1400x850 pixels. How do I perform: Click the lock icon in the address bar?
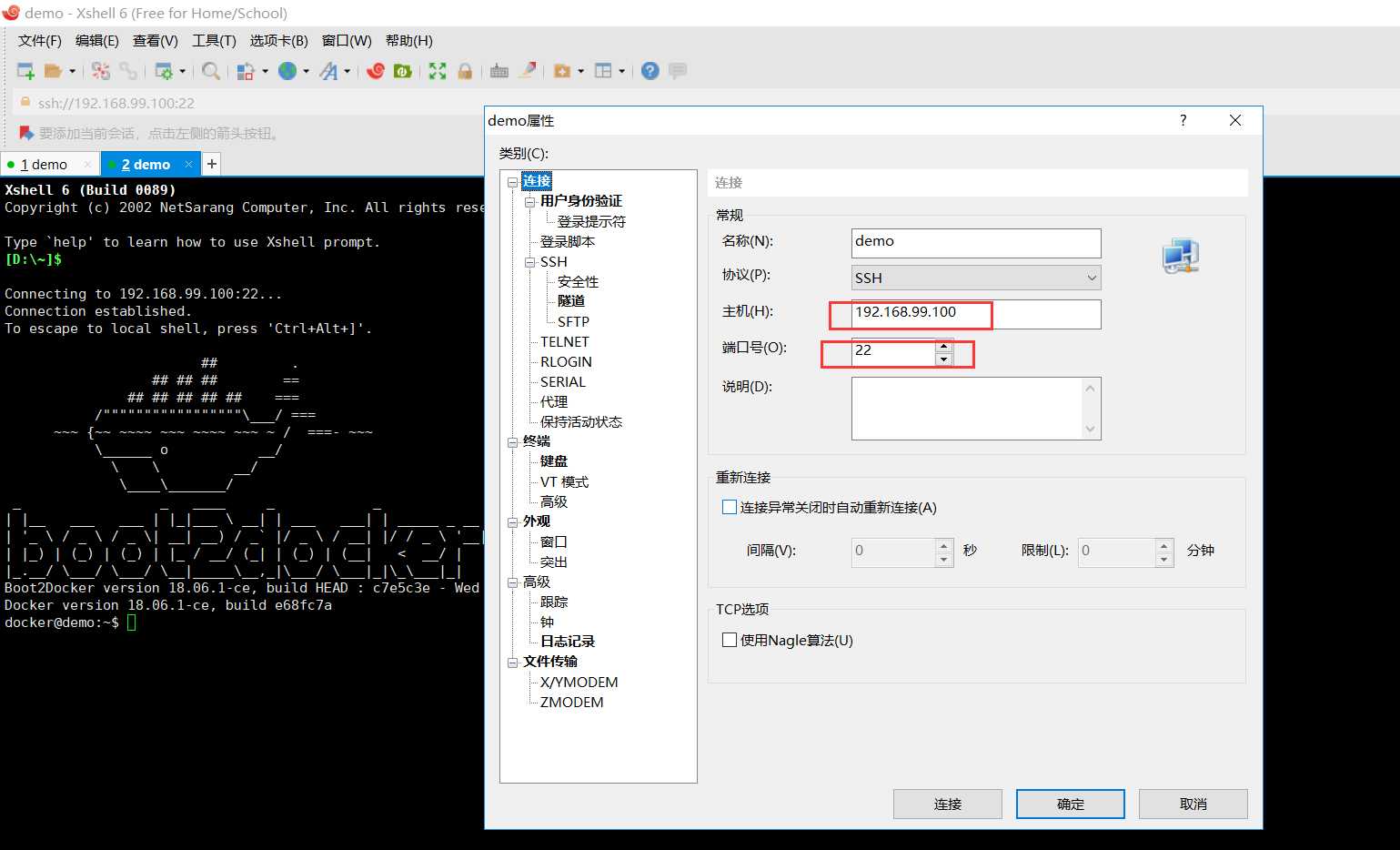pos(25,102)
